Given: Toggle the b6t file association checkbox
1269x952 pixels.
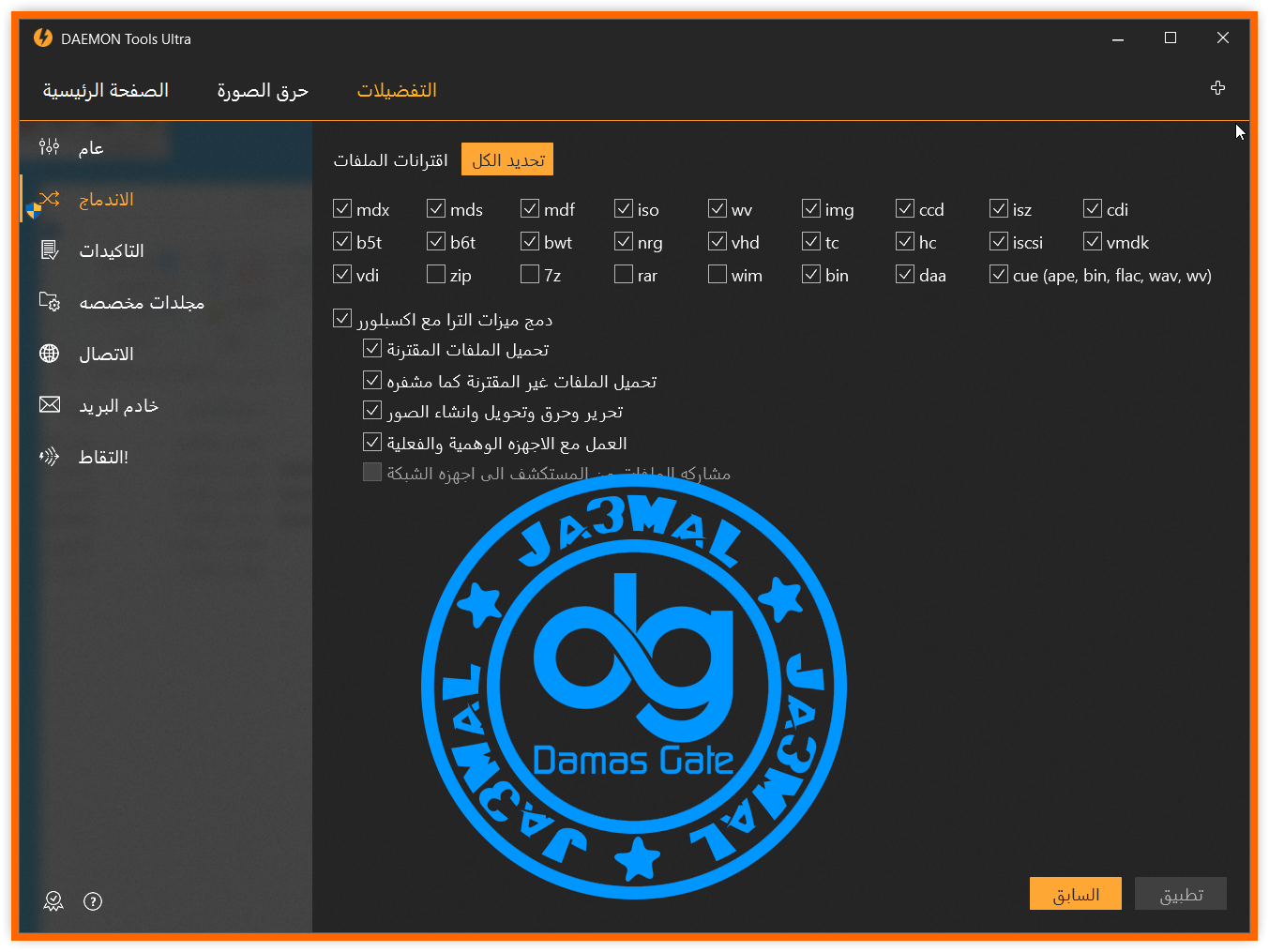Looking at the screenshot, I should pyautogui.click(x=436, y=241).
